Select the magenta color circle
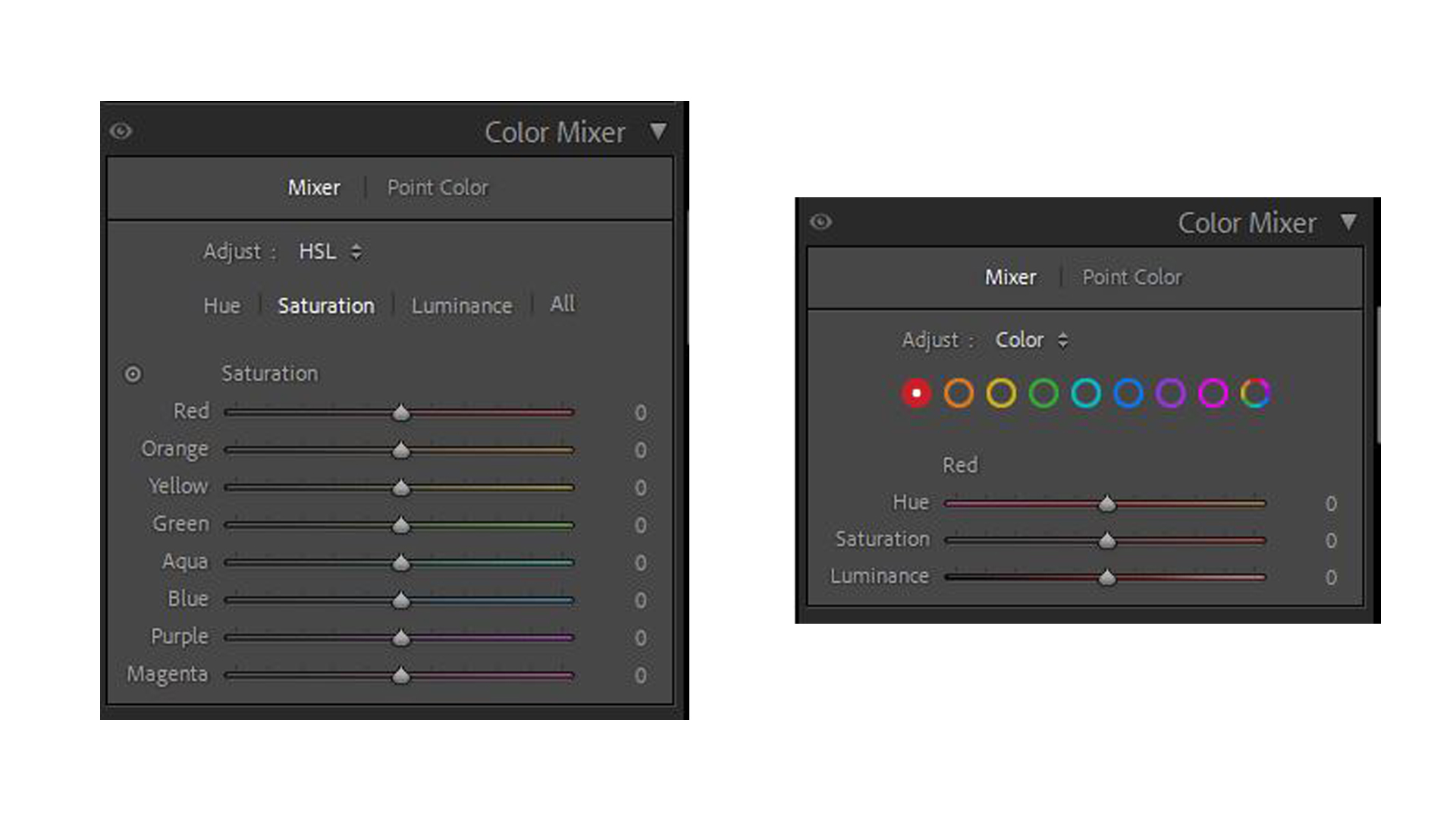The height and width of the screenshot is (821, 1456). click(1213, 393)
